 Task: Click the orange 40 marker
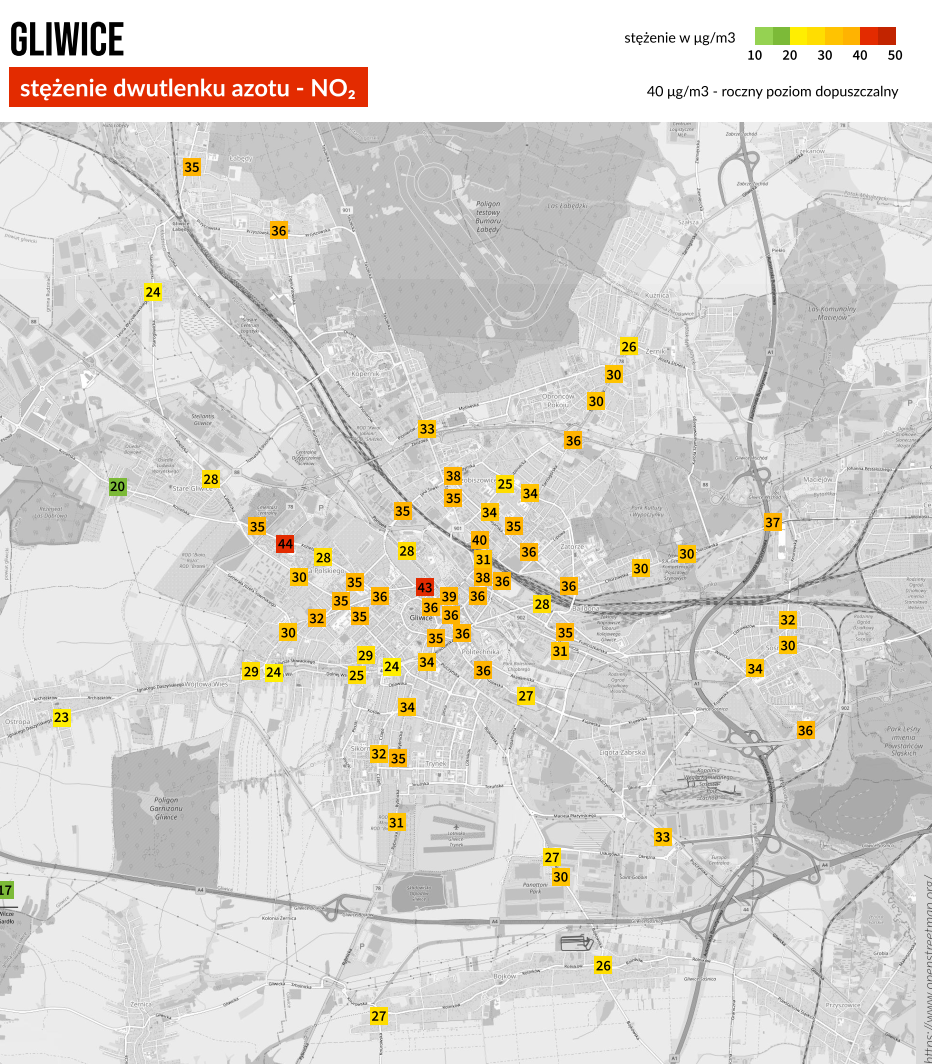[480, 540]
